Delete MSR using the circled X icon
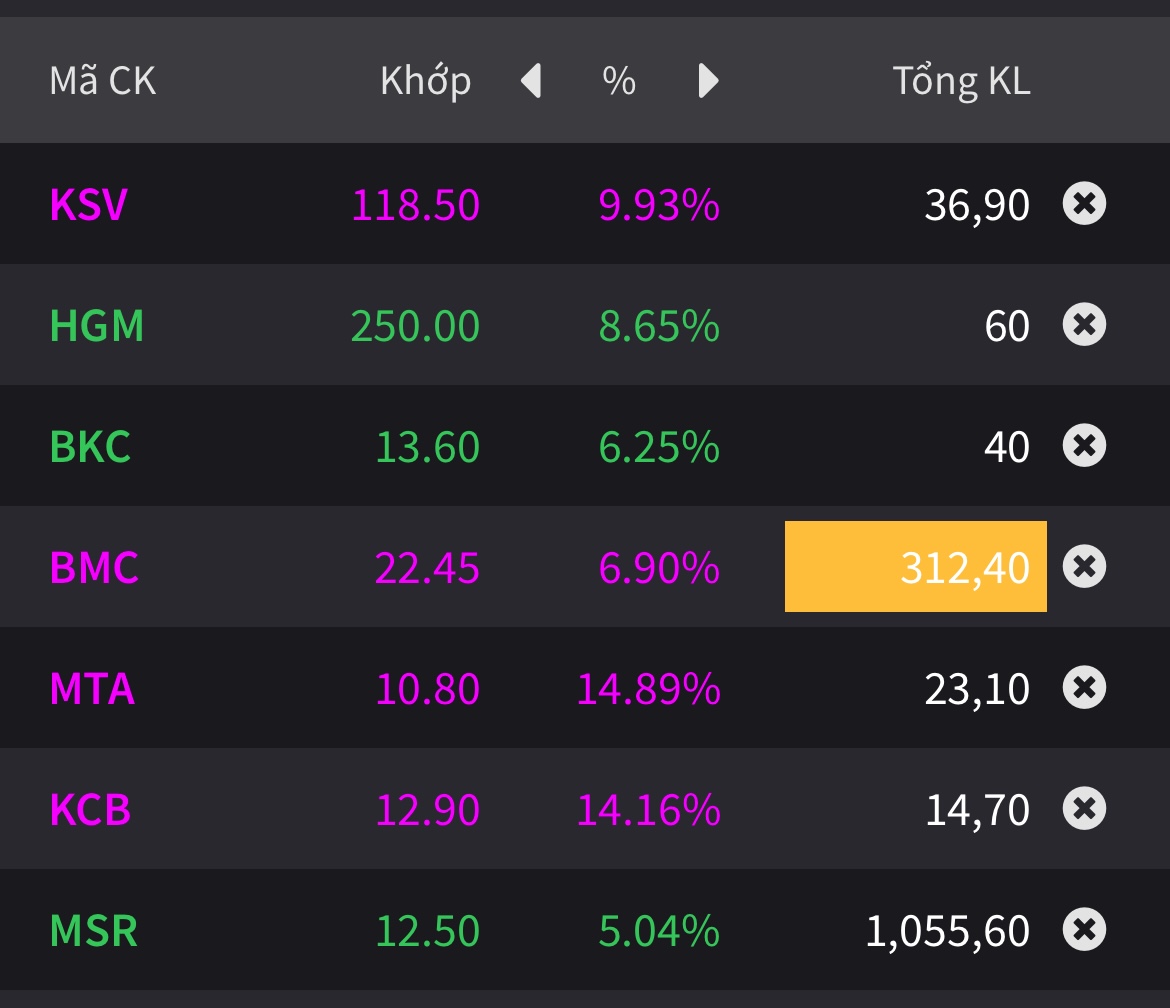The image size is (1170, 1008). [x=1084, y=930]
